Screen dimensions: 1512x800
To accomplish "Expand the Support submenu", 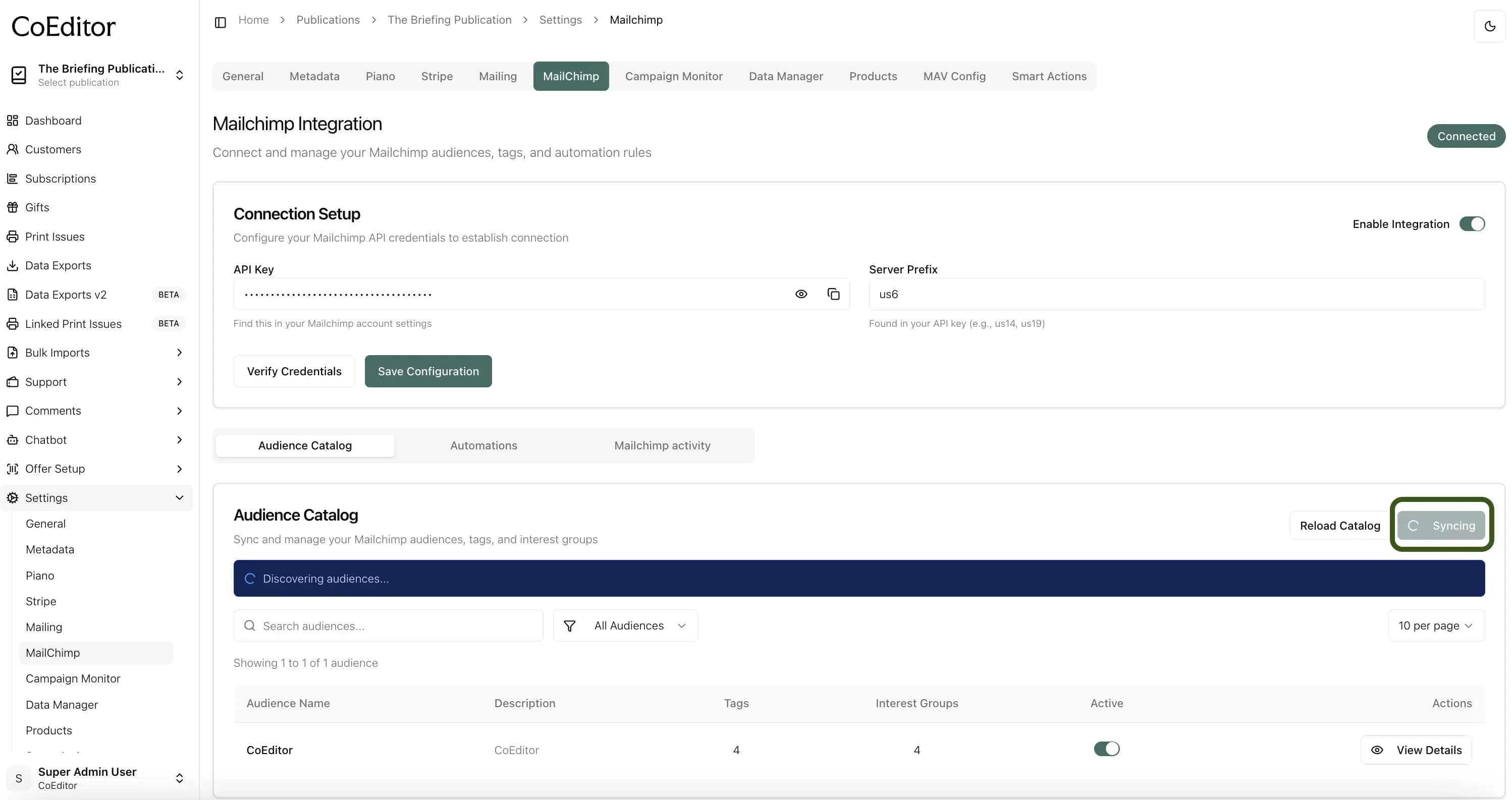I will [x=179, y=382].
